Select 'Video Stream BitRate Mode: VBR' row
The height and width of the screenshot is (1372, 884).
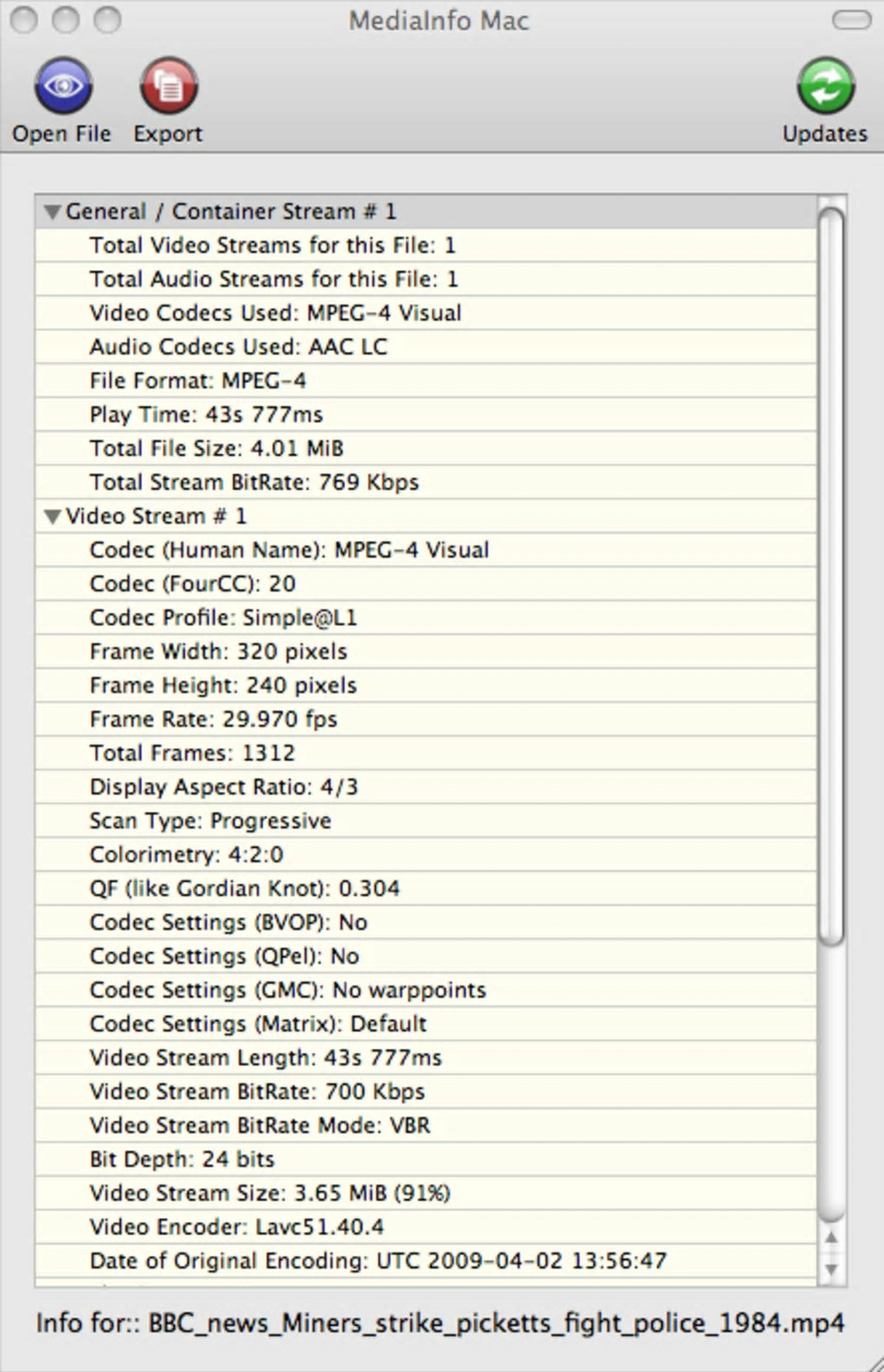coord(426,1124)
